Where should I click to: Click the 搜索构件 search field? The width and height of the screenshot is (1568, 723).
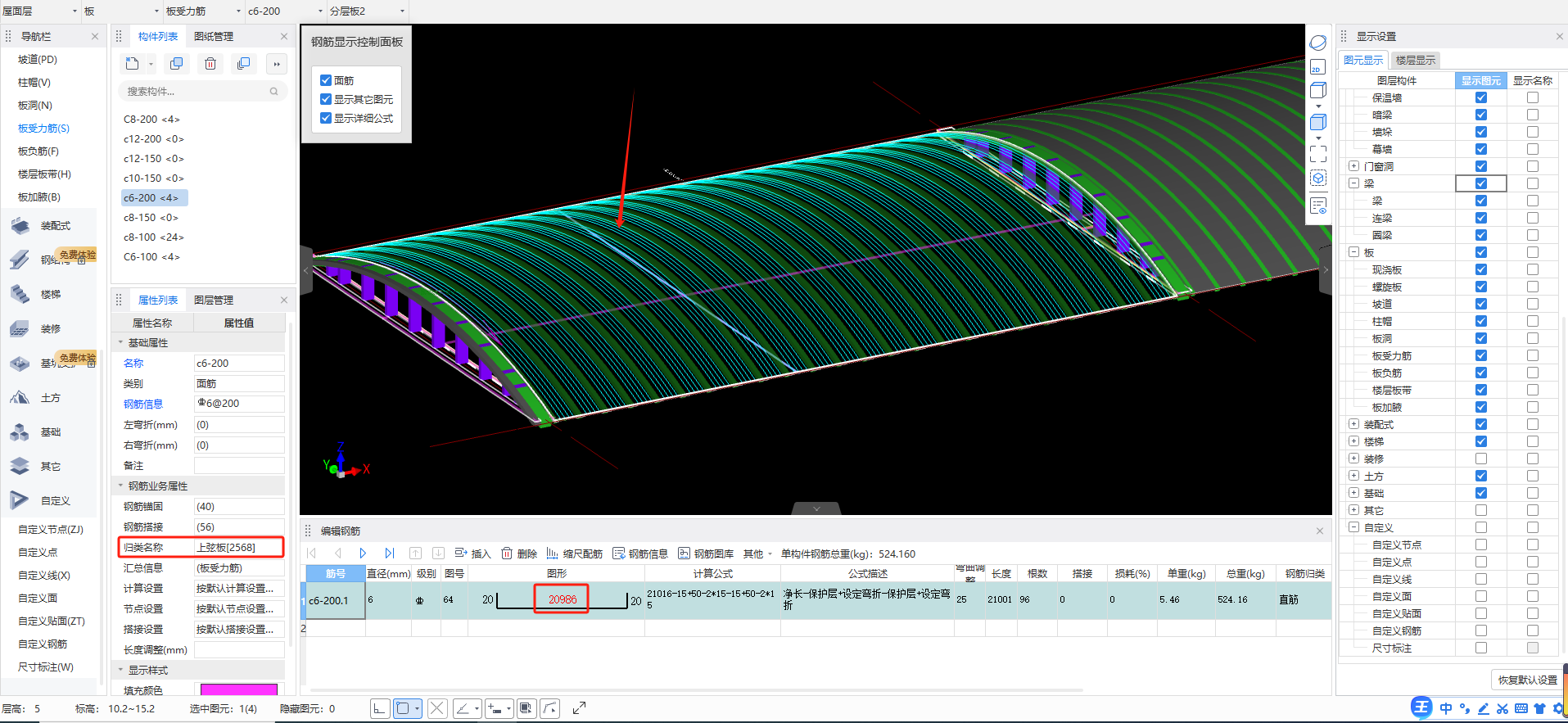click(x=203, y=92)
